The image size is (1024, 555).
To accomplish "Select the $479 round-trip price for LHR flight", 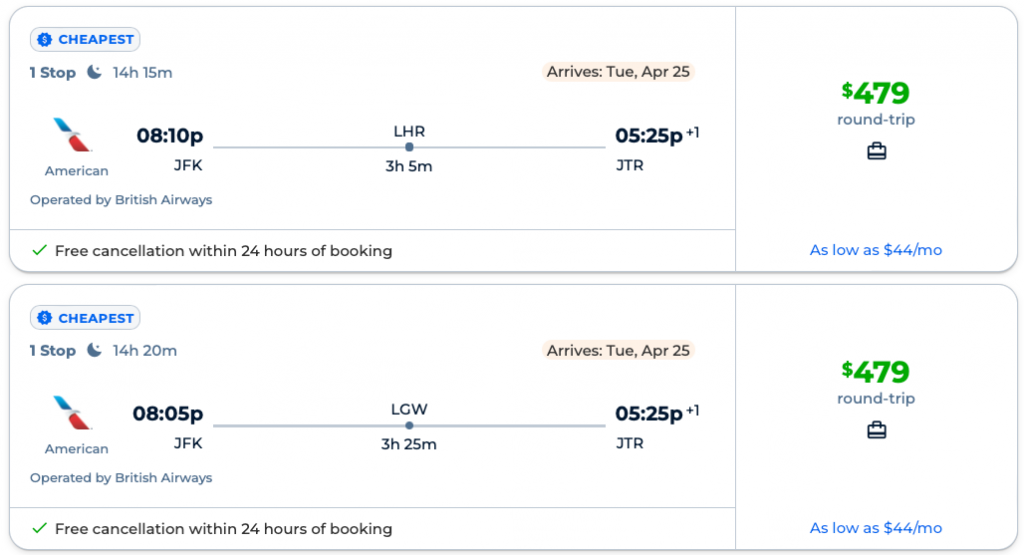I will 876,94.
